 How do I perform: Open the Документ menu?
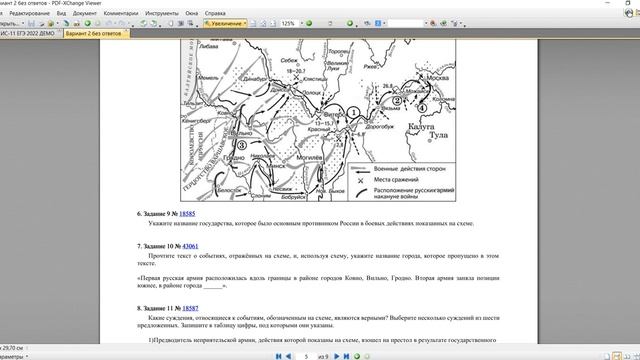coord(84,13)
